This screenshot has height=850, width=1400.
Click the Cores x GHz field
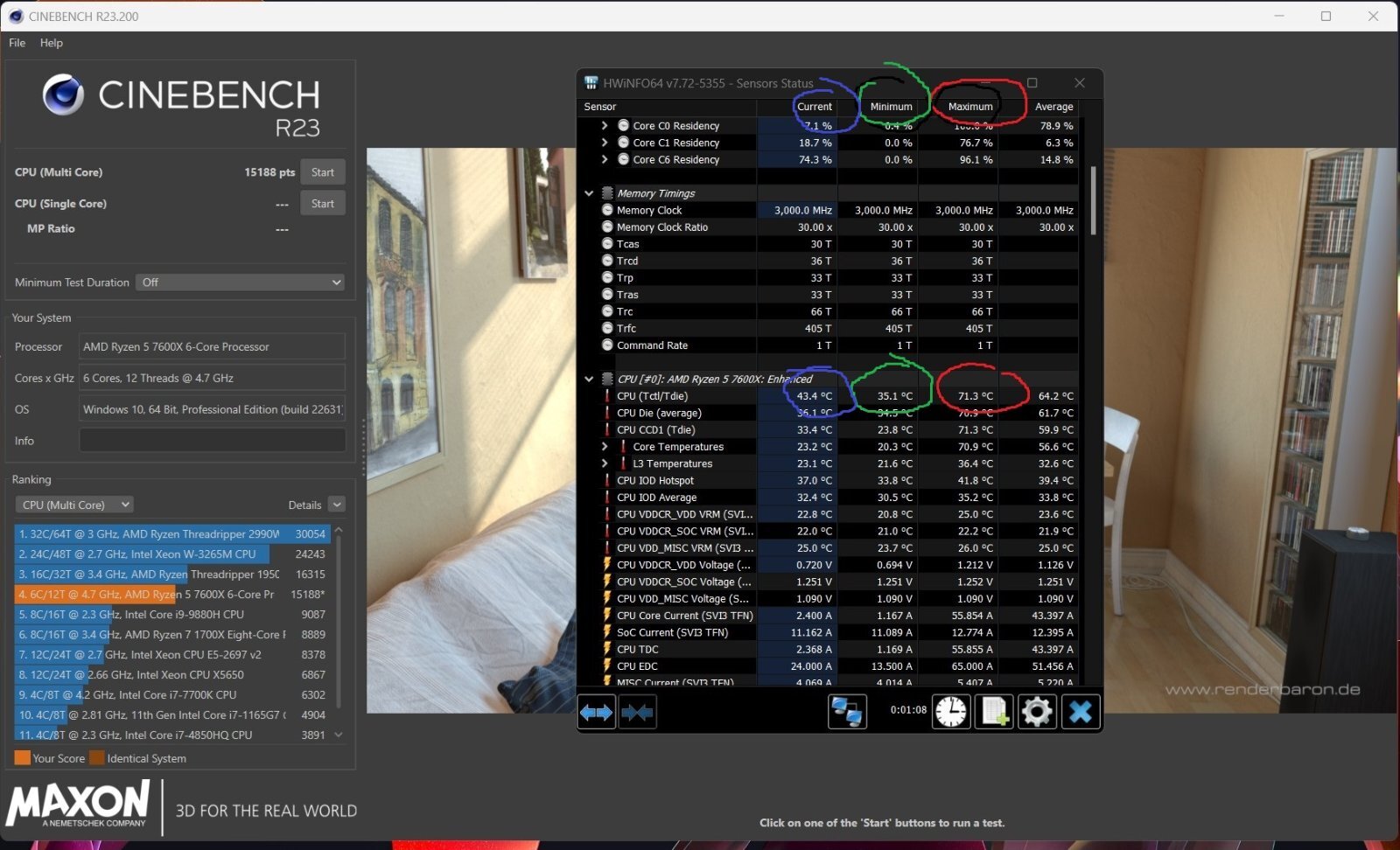pyautogui.click(x=213, y=378)
